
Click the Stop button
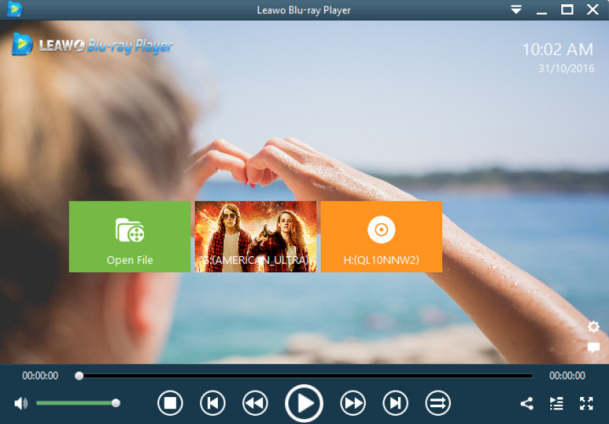coord(170,403)
